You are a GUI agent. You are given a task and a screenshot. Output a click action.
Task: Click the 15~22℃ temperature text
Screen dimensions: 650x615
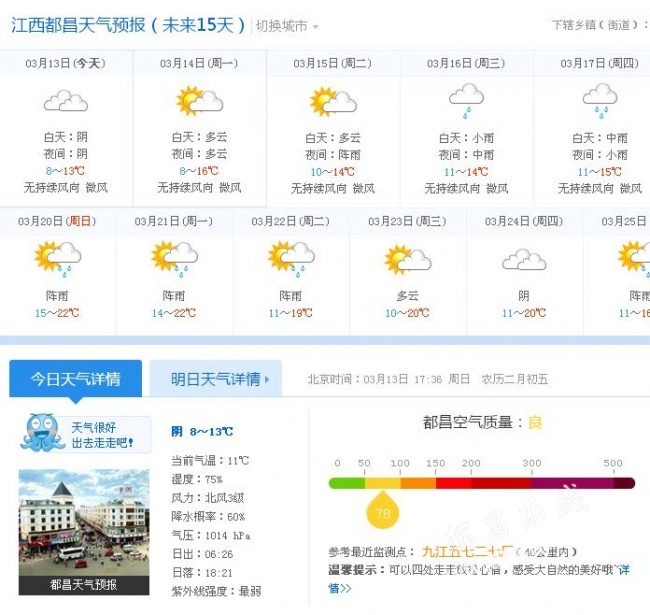pos(57,313)
